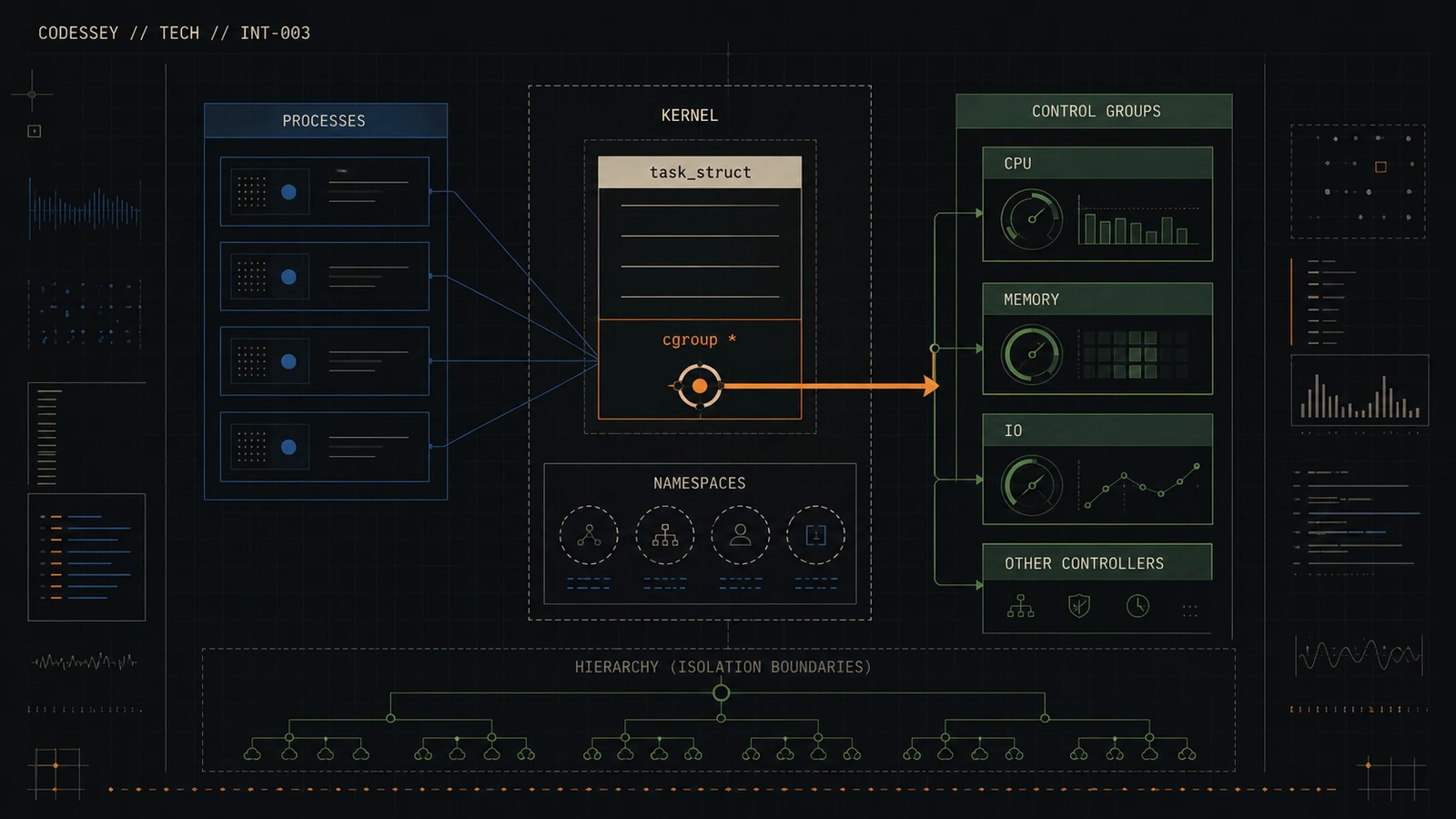This screenshot has width=1456, height=819.
Task: Open the orange-and-blue code listing panel
Action: (x=86, y=557)
